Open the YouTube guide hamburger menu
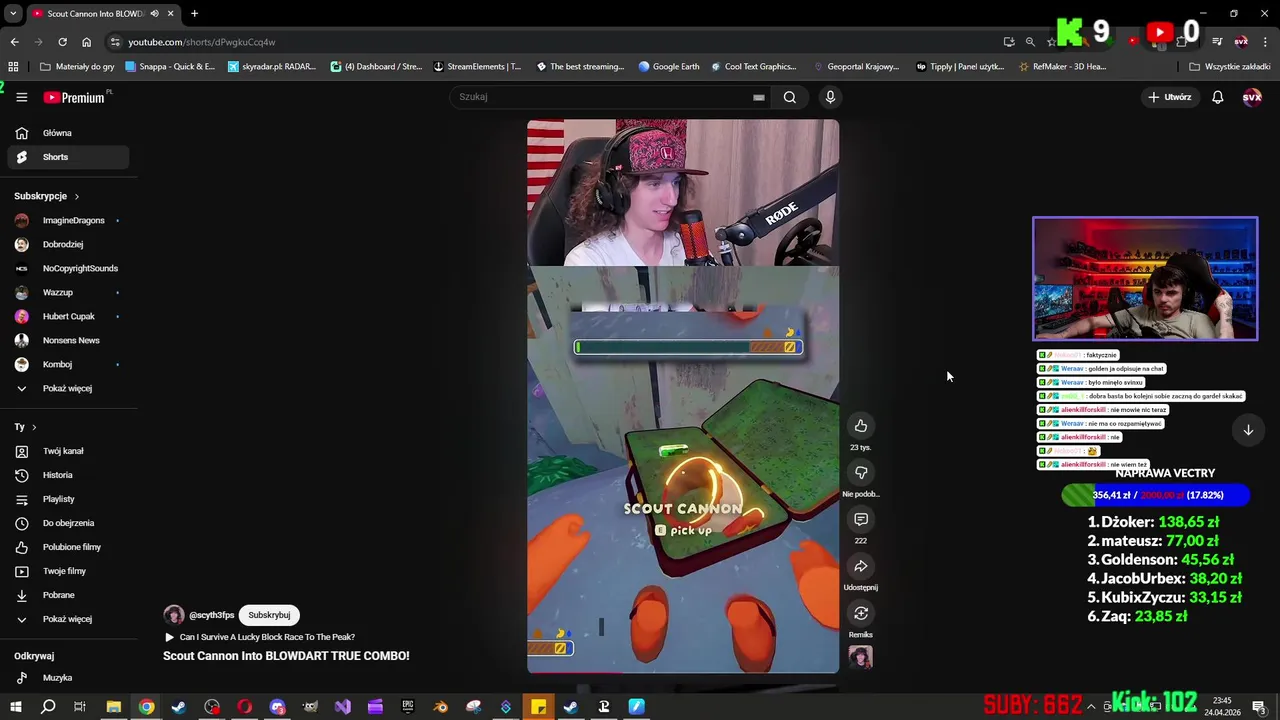 [x=21, y=97]
